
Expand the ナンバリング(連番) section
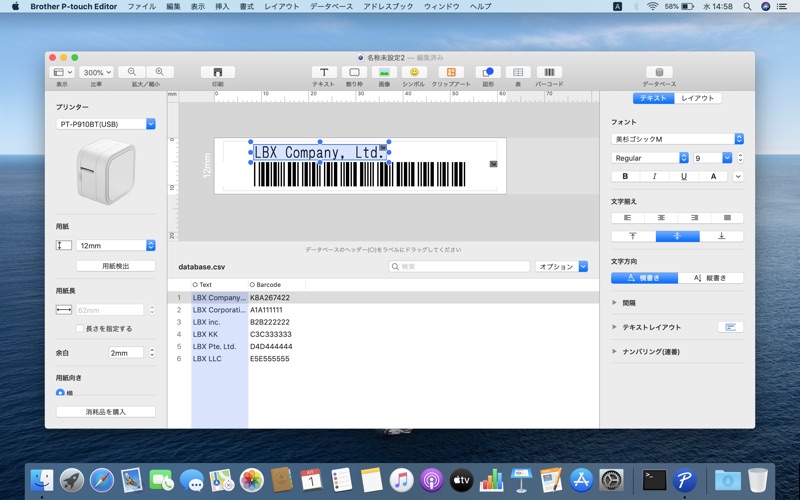tap(614, 352)
